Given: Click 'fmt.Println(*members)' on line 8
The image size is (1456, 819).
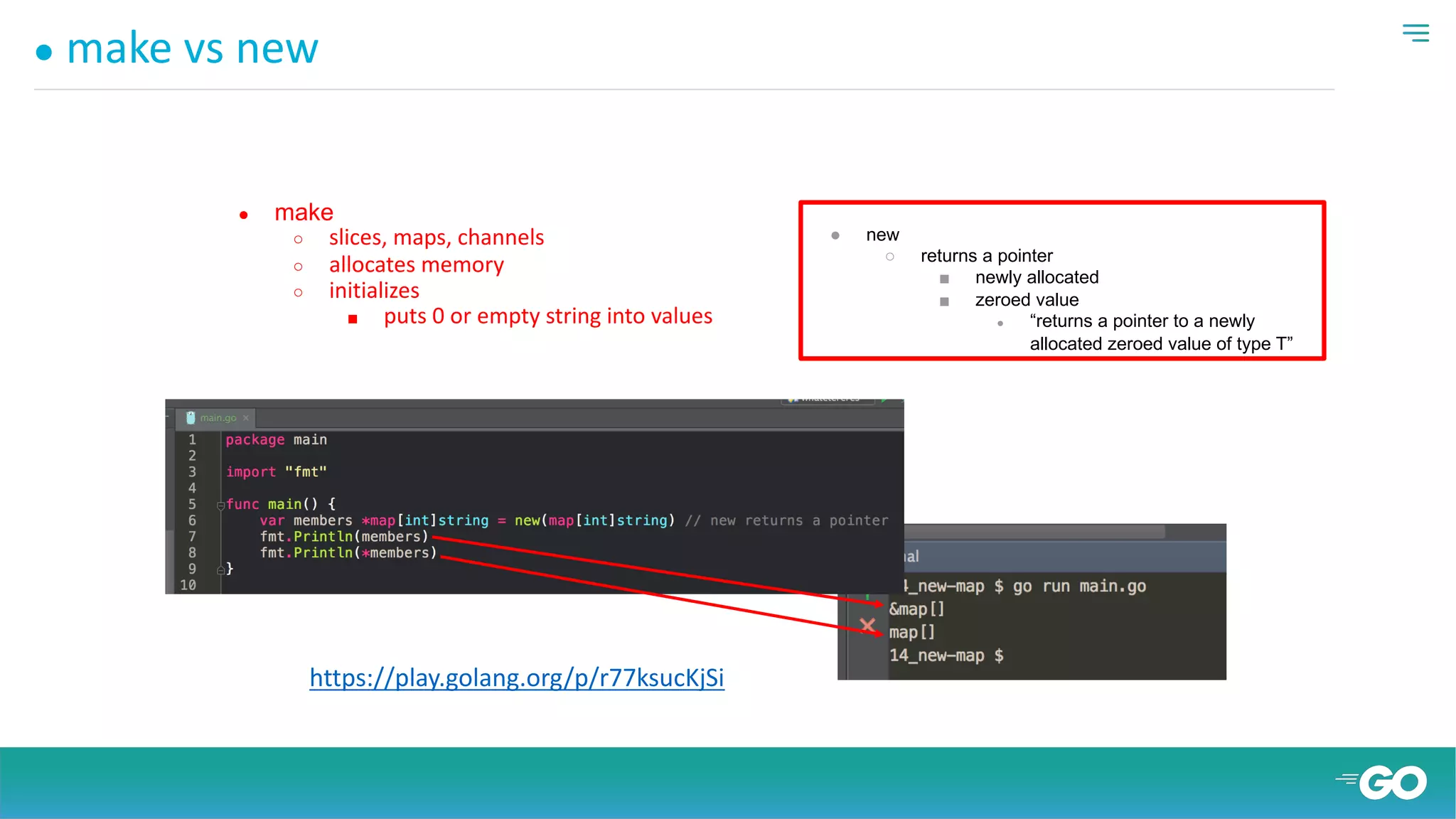Looking at the screenshot, I should tap(348, 553).
